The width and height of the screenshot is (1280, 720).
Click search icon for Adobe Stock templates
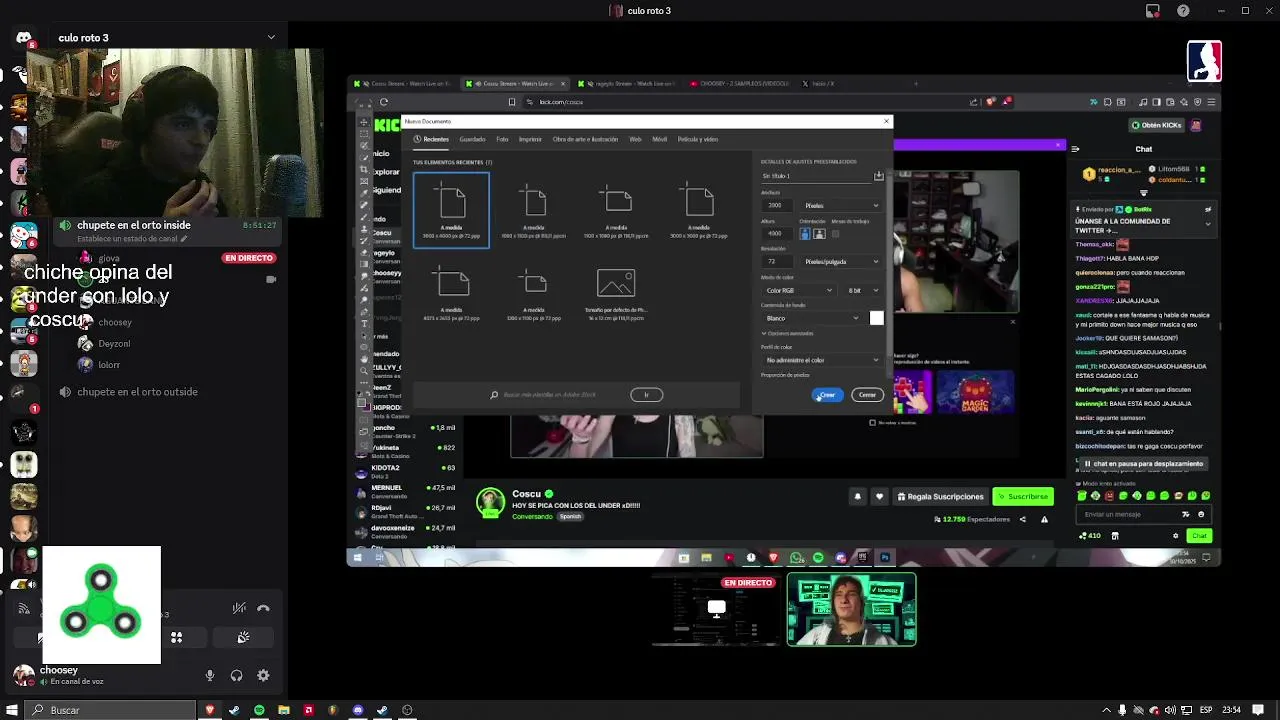(494, 395)
